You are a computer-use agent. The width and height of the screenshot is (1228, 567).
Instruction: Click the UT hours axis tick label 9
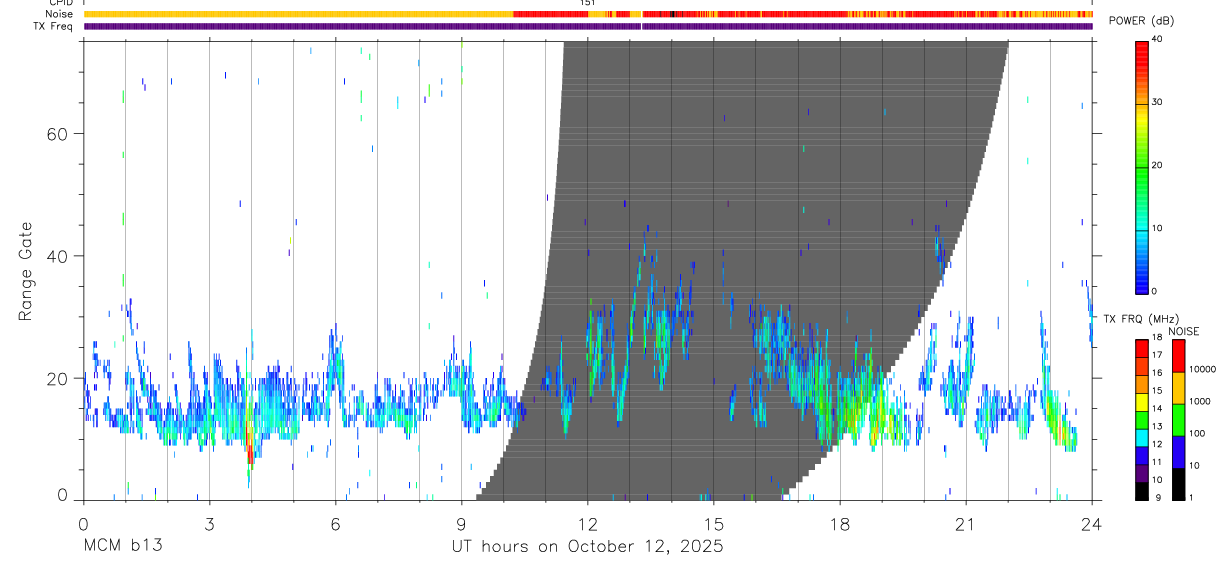(x=461, y=524)
